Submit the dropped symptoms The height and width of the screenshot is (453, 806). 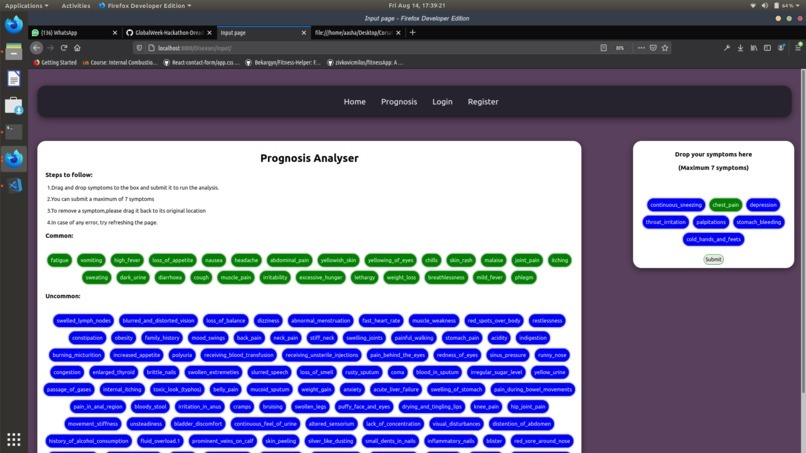click(713, 259)
